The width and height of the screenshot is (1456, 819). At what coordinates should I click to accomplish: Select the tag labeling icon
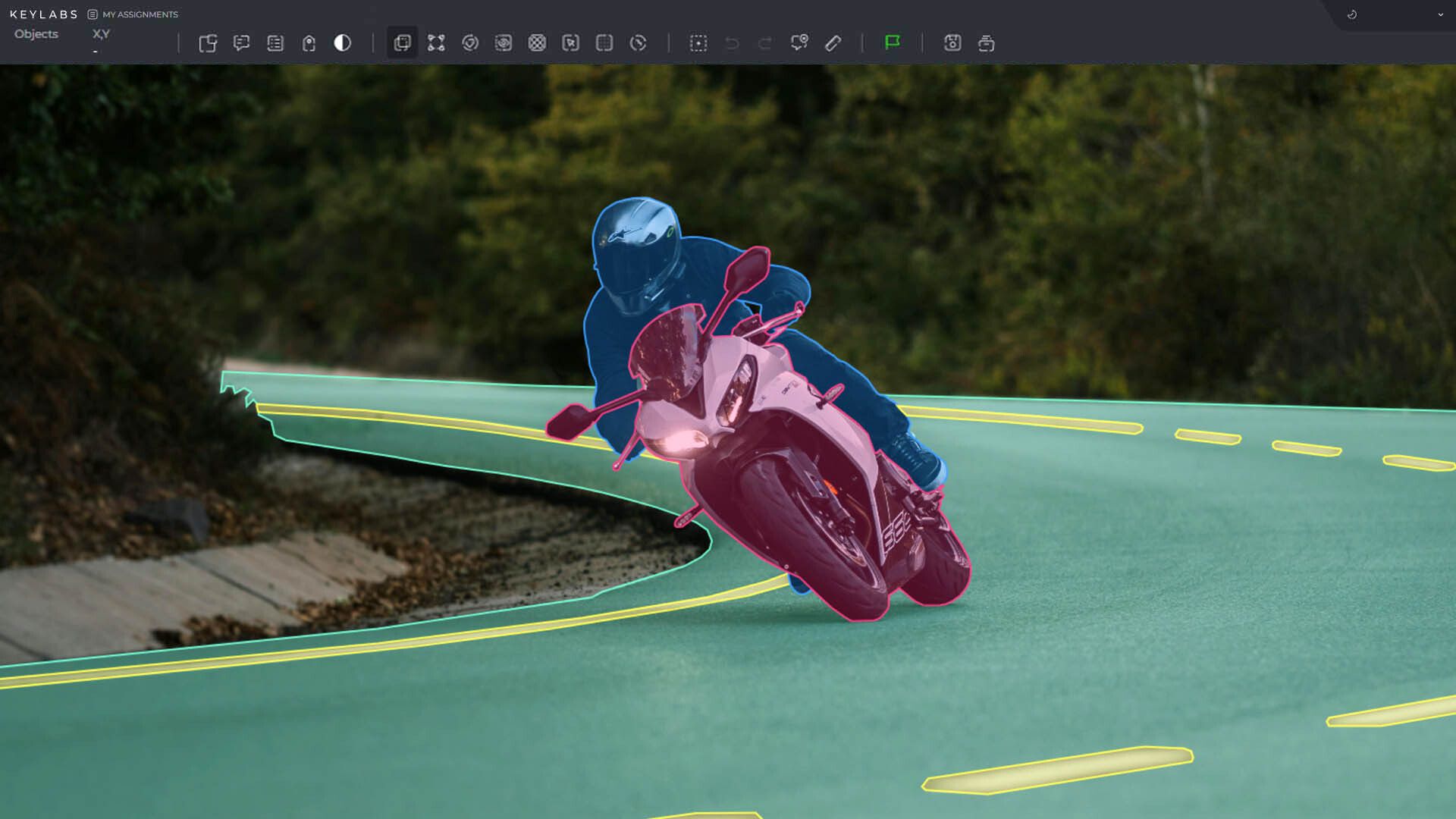click(309, 43)
